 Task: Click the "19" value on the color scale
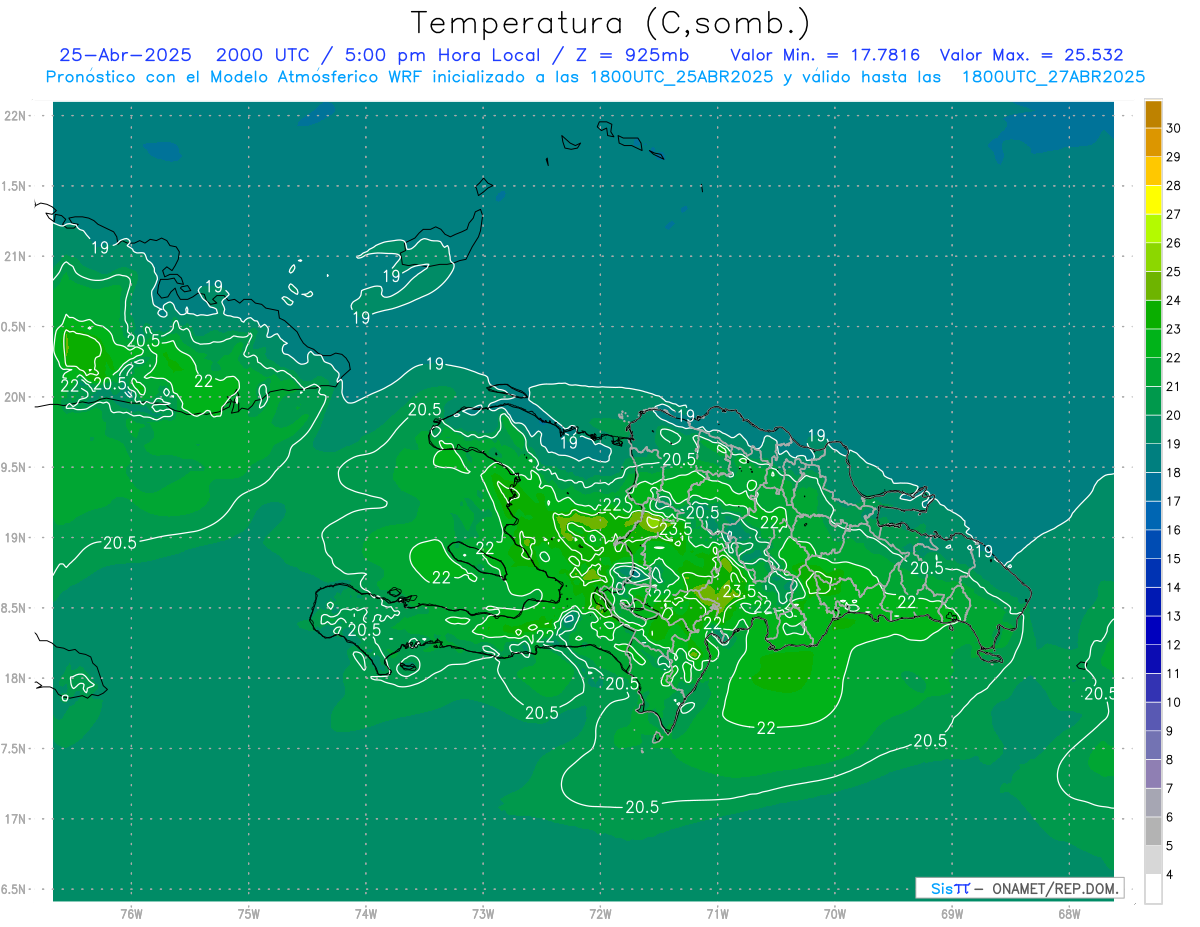(x=1175, y=444)
